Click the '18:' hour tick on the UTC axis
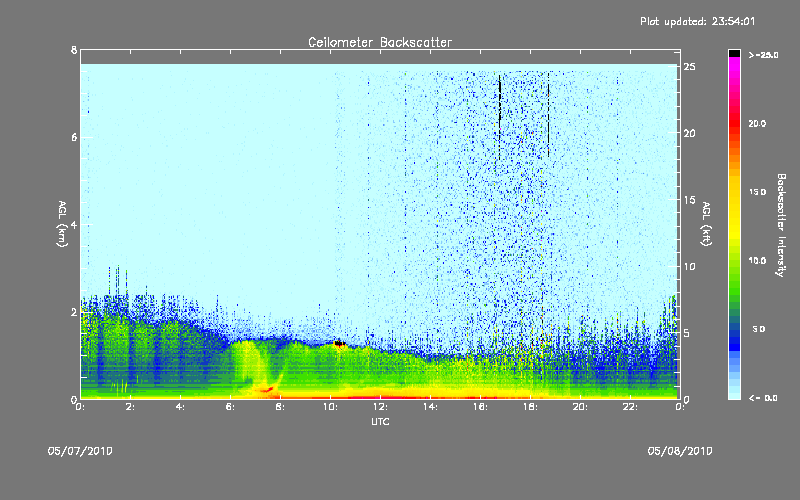Image resolution: width=800 pixels, height=500 pixels. 531,407
